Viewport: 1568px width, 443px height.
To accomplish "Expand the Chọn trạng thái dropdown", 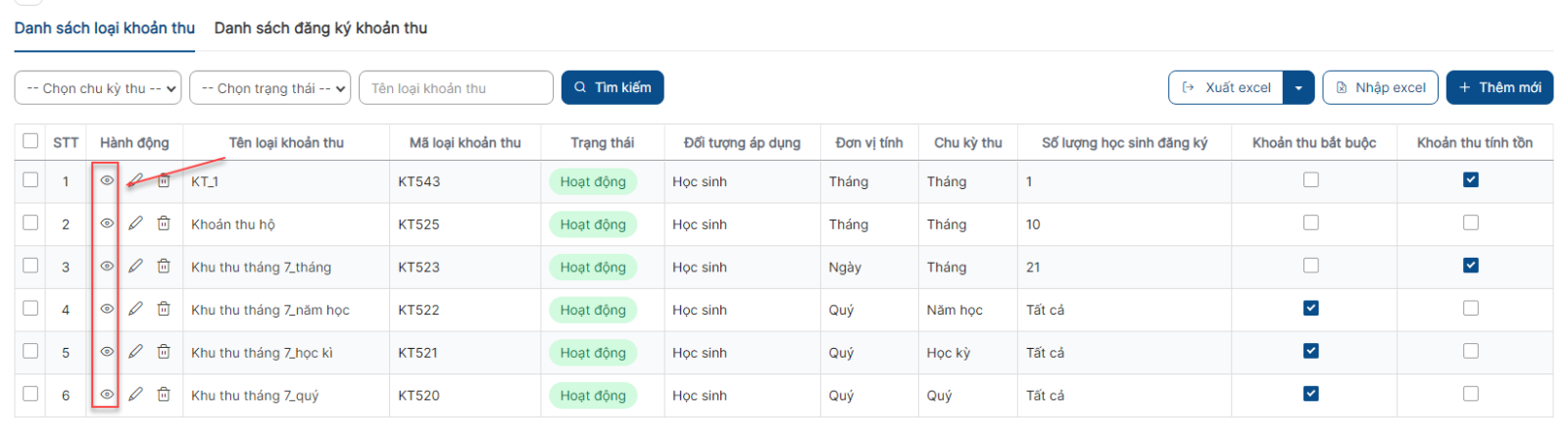I will click(x=270, y=87).
